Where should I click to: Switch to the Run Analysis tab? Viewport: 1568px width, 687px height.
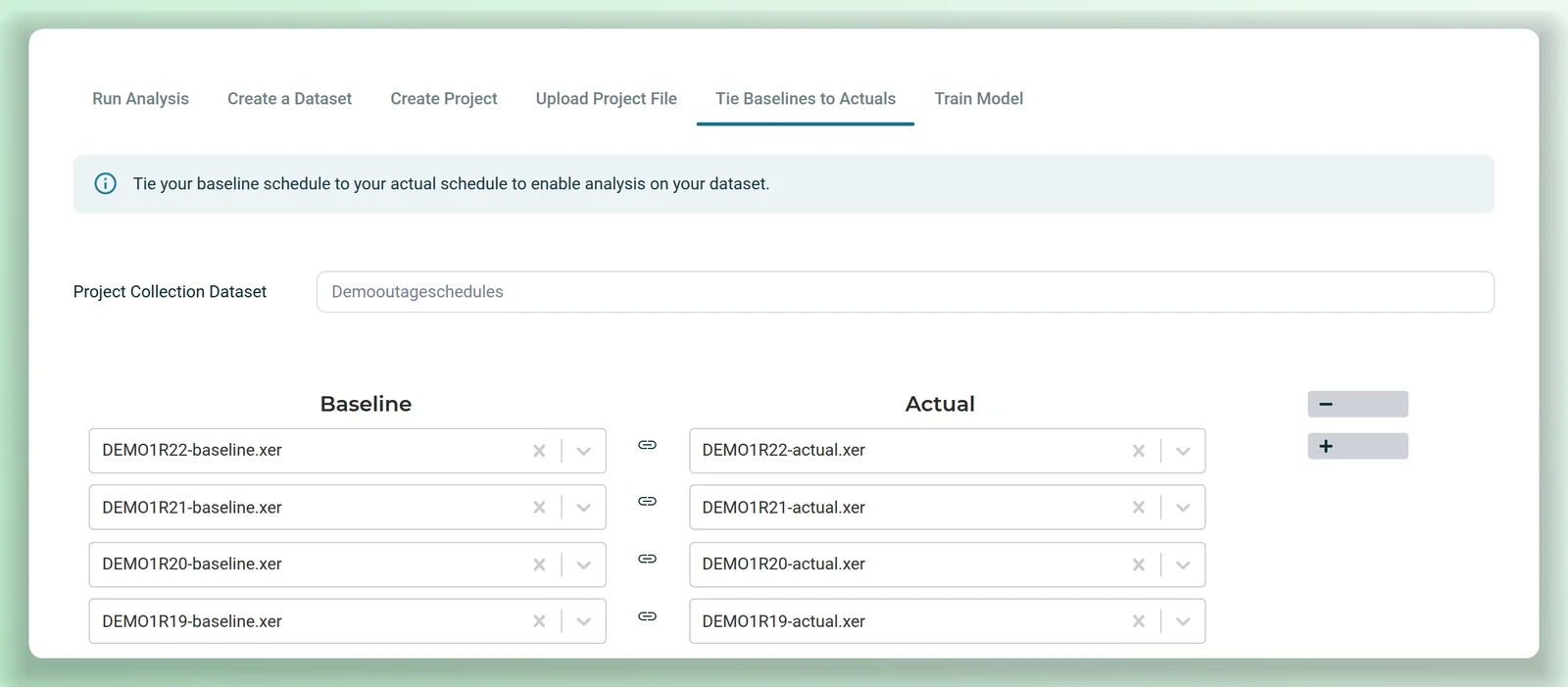pos(140,99)
